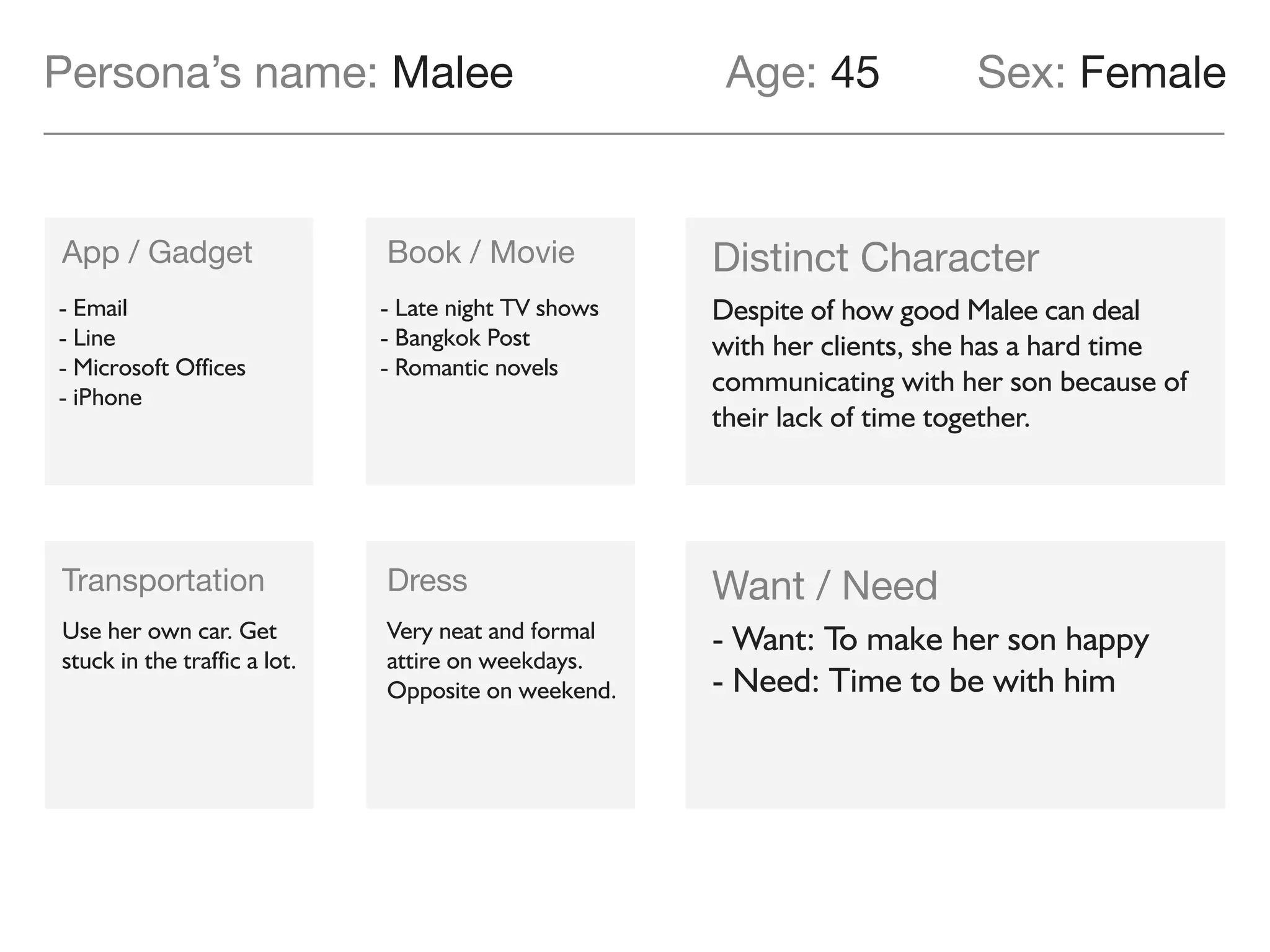Click the Distinct Character heading

click(x=875, y=257)
